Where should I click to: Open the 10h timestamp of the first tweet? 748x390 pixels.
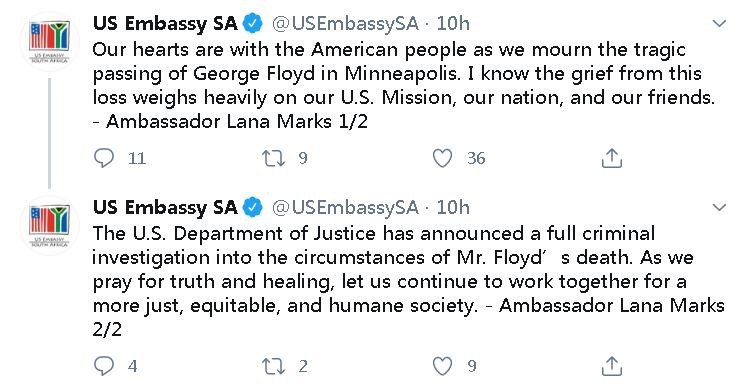pyautogui.click(x=453, y=23)
